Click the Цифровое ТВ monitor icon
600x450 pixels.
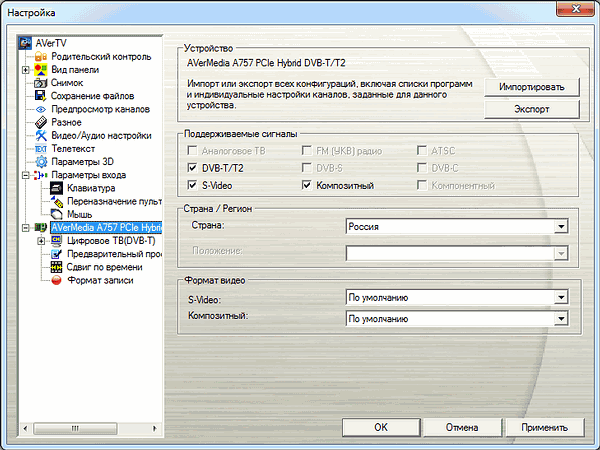pos(57,241)
